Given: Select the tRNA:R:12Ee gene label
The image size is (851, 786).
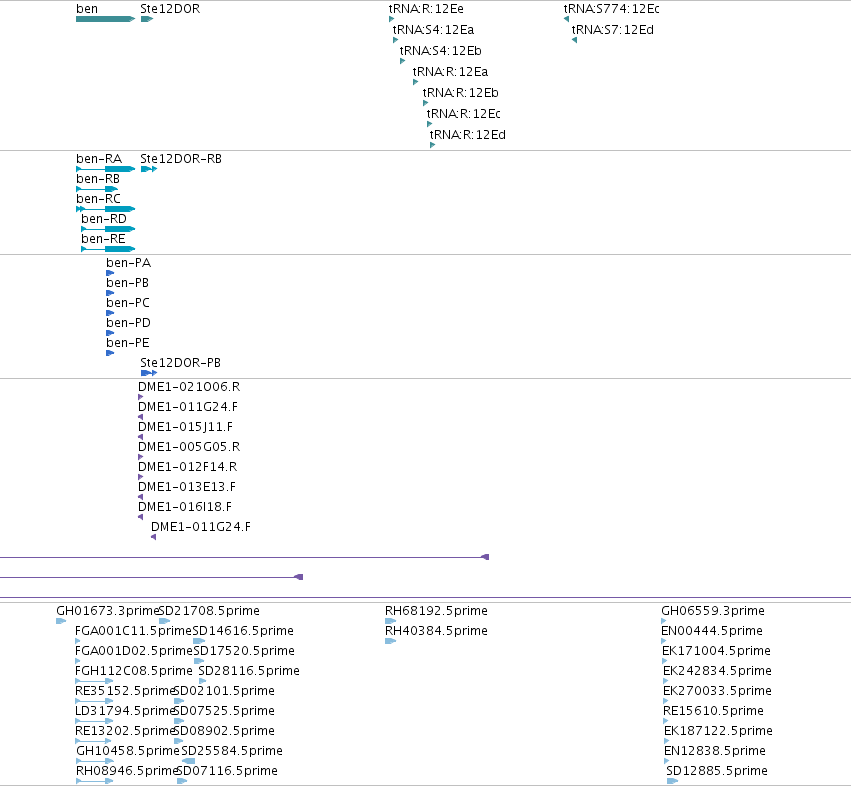Looking at the screenshot, I should click(426, 9).
